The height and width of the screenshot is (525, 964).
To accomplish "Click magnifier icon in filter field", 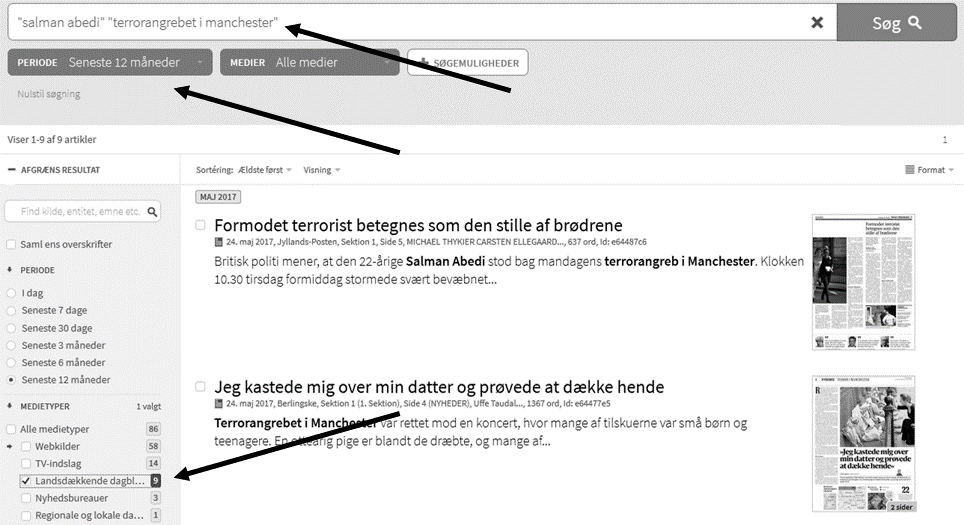I will pos(152,211).
